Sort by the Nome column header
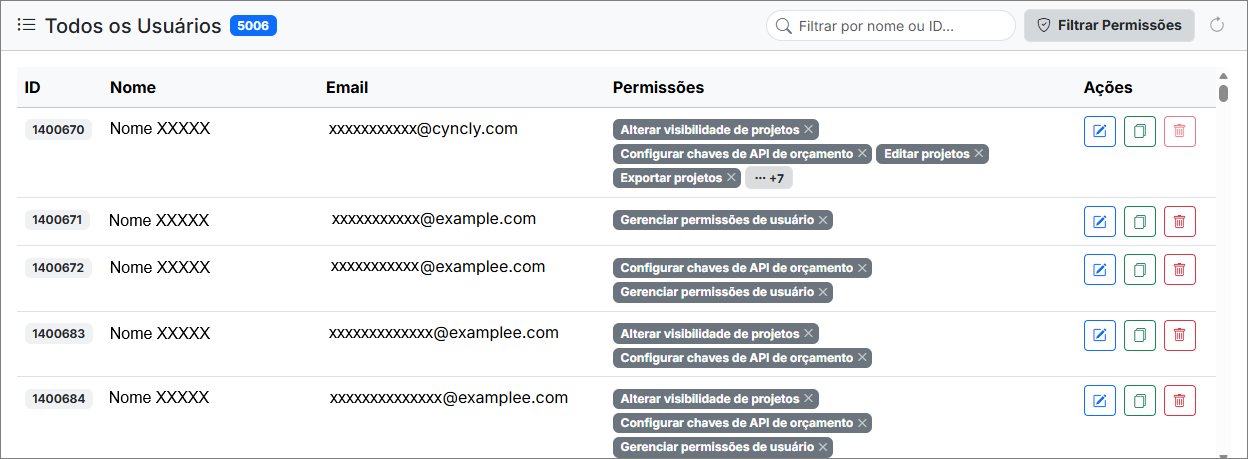Viewport: 1248px width, 459px height. coord(133,87)
